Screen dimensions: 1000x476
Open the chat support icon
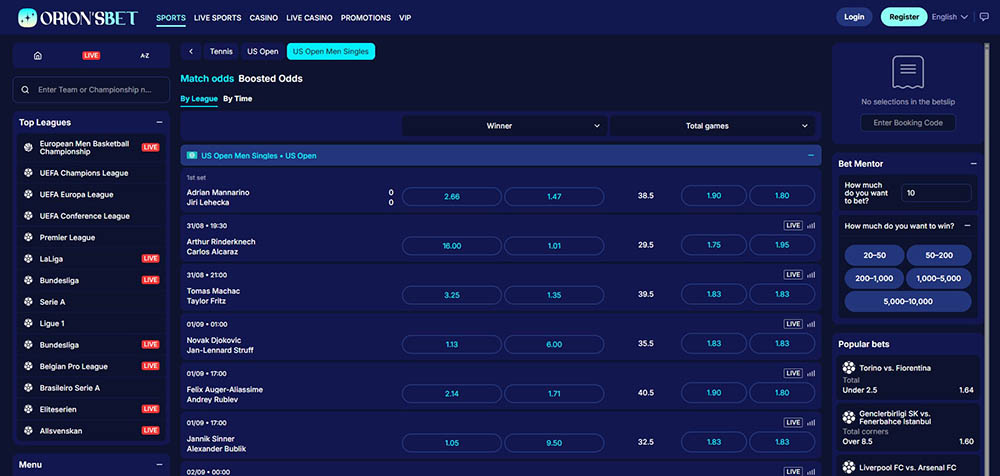coord(984,17)
